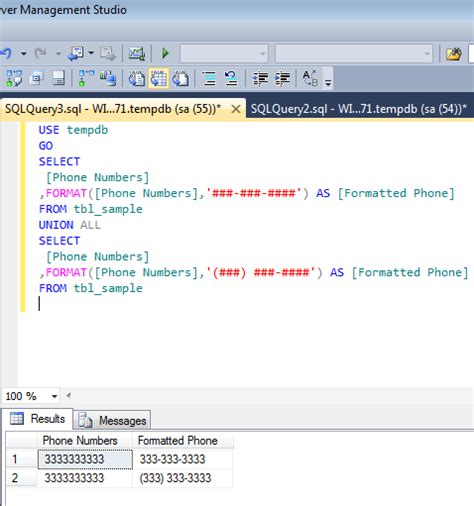The width and height of the screenshot is (474, 506).
Task: Click the Management Studio title bar text
Action: pos(63,10)
